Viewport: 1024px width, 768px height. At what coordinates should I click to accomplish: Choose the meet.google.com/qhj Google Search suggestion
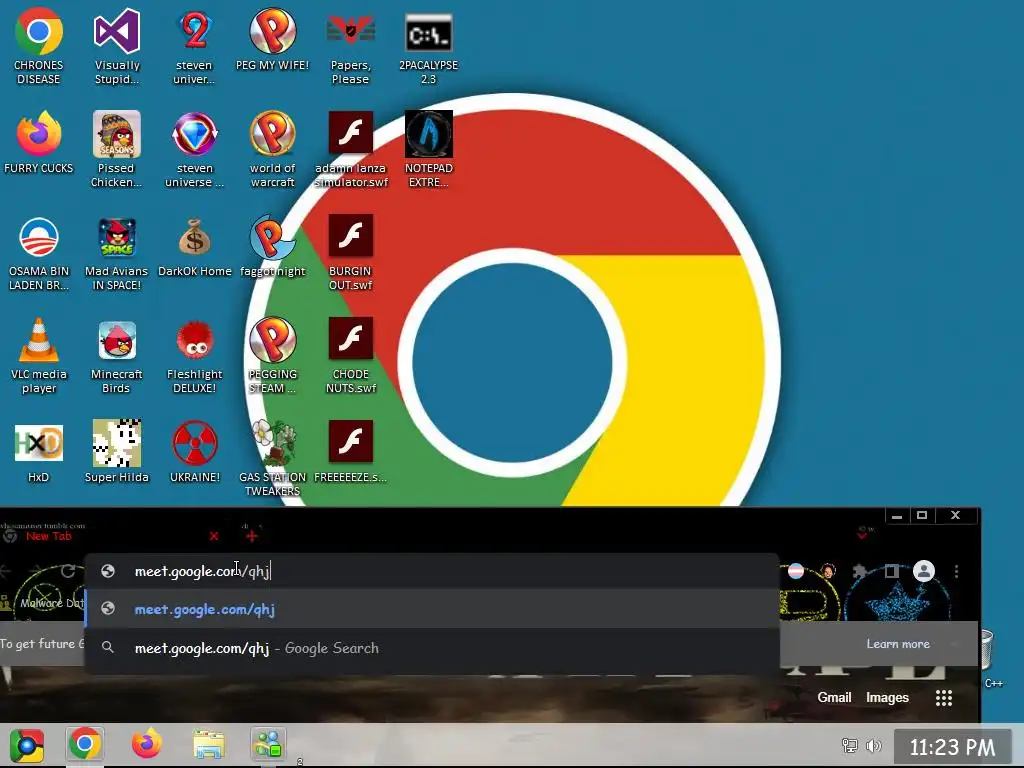[x=432, y=648]
